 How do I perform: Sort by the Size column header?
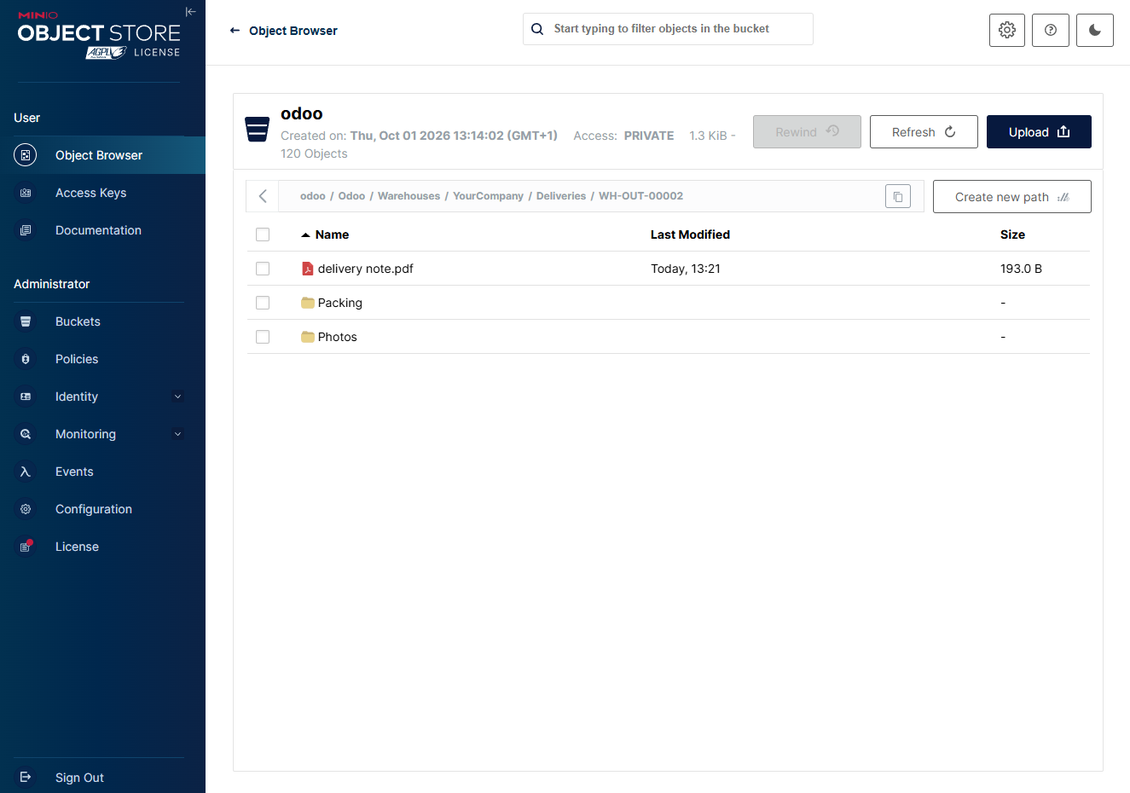[x=1012, y=234]
